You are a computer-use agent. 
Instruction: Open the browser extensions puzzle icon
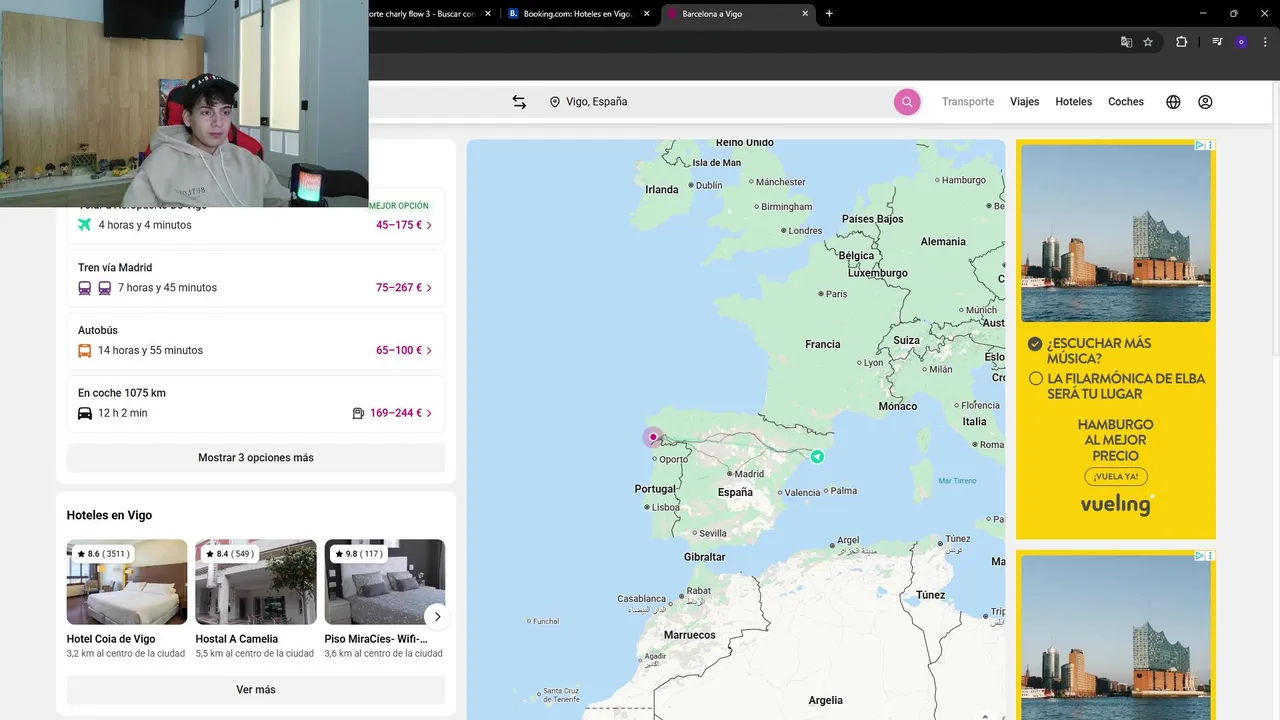pos(1181,42)
